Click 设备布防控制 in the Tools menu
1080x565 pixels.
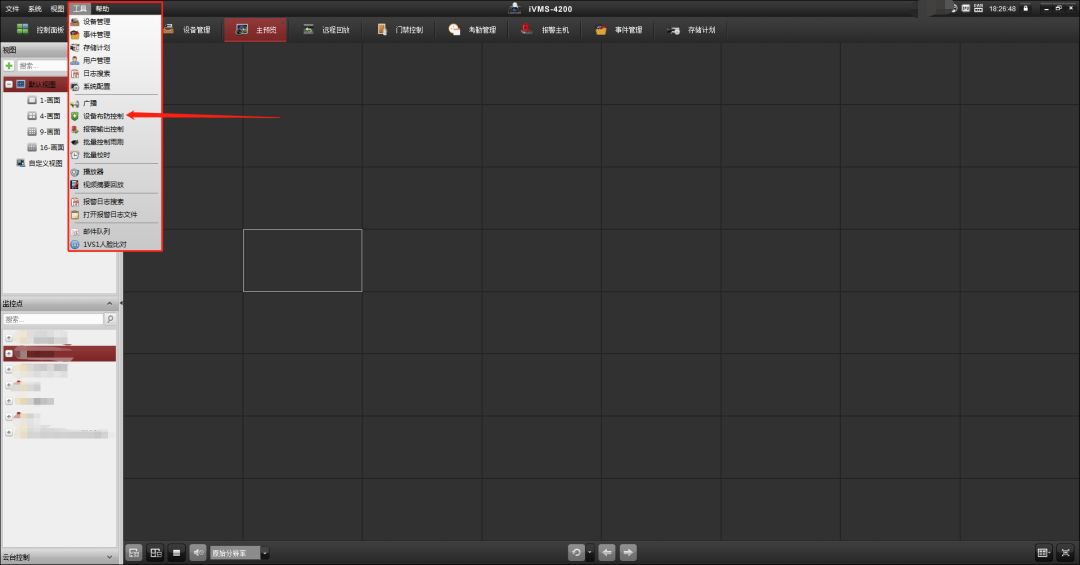click(x=103, y=116)
